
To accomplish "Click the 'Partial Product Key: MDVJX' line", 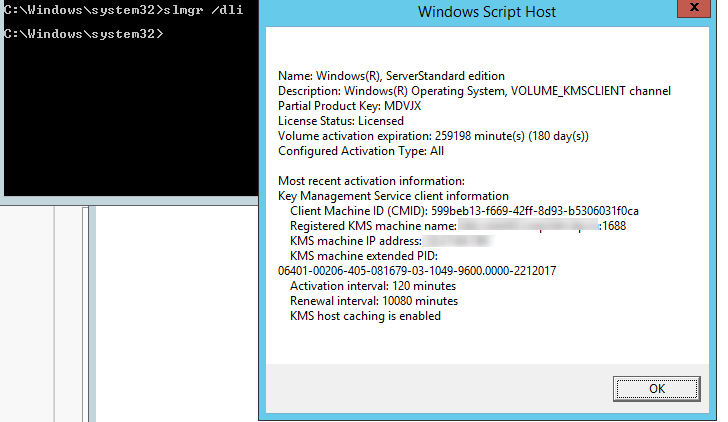I will [350, 106].
